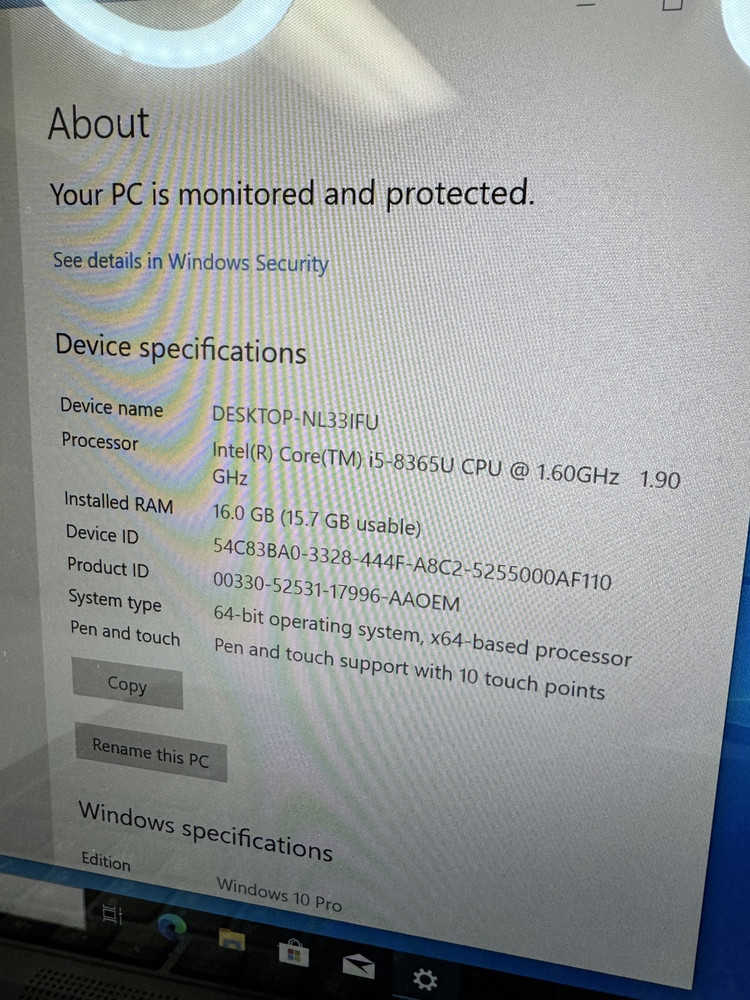Open the Mail app envelope icon

358,966
